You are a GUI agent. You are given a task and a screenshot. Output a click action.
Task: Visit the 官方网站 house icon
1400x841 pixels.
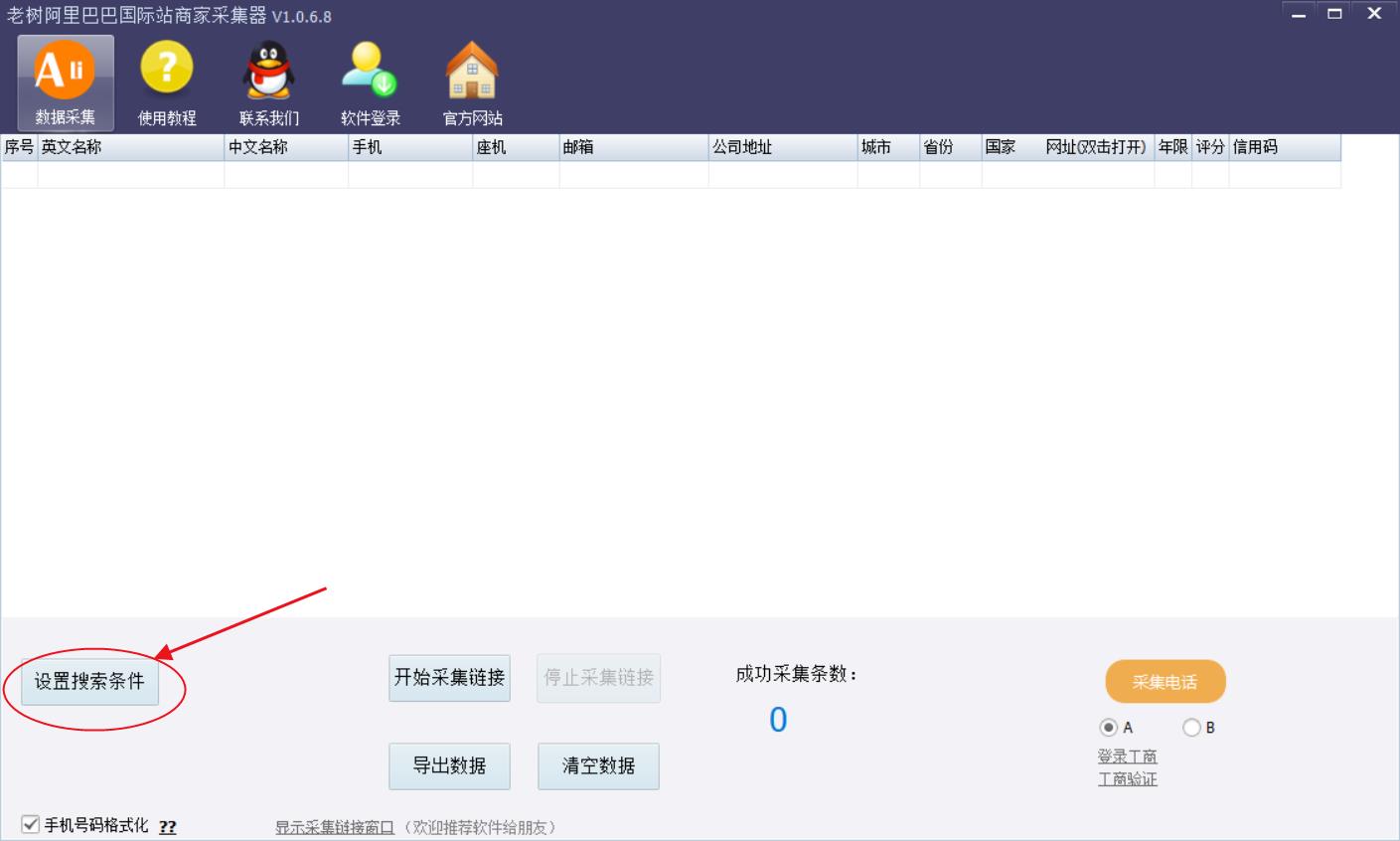tap(472, 72)
